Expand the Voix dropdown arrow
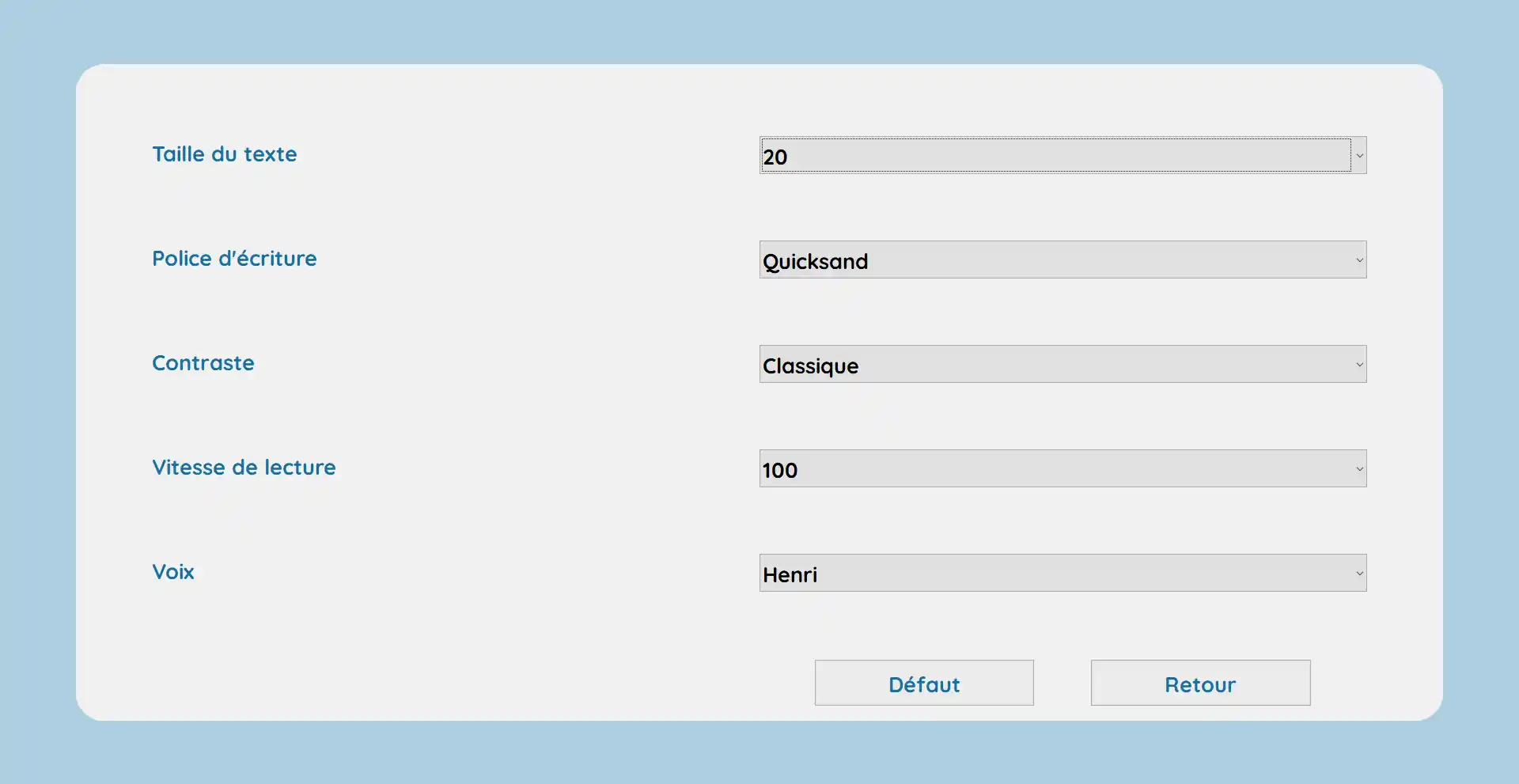Viewport: 1519px width, 784px height. coord(1359,574)
